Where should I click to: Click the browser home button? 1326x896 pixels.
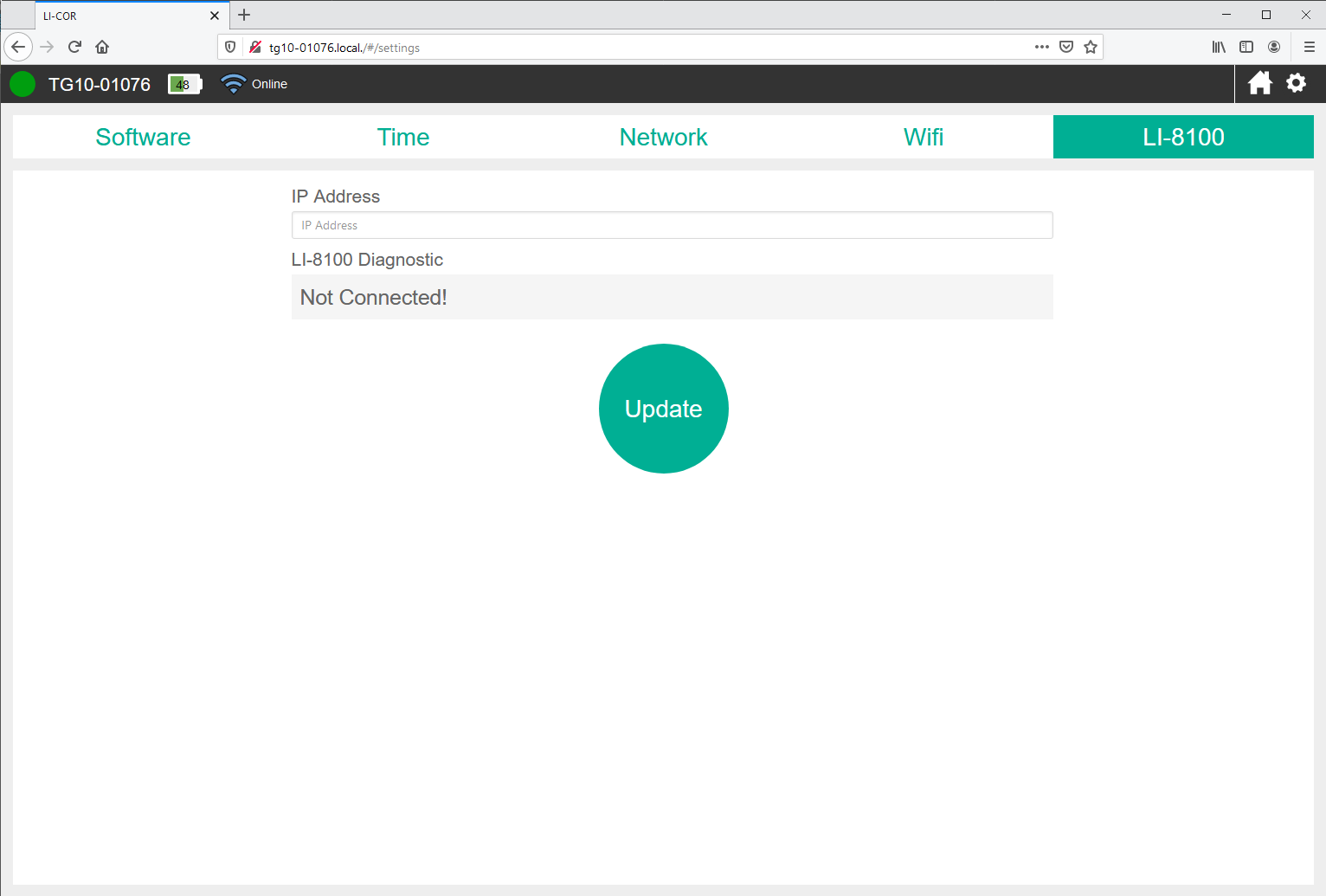click(x=102, y=47)
